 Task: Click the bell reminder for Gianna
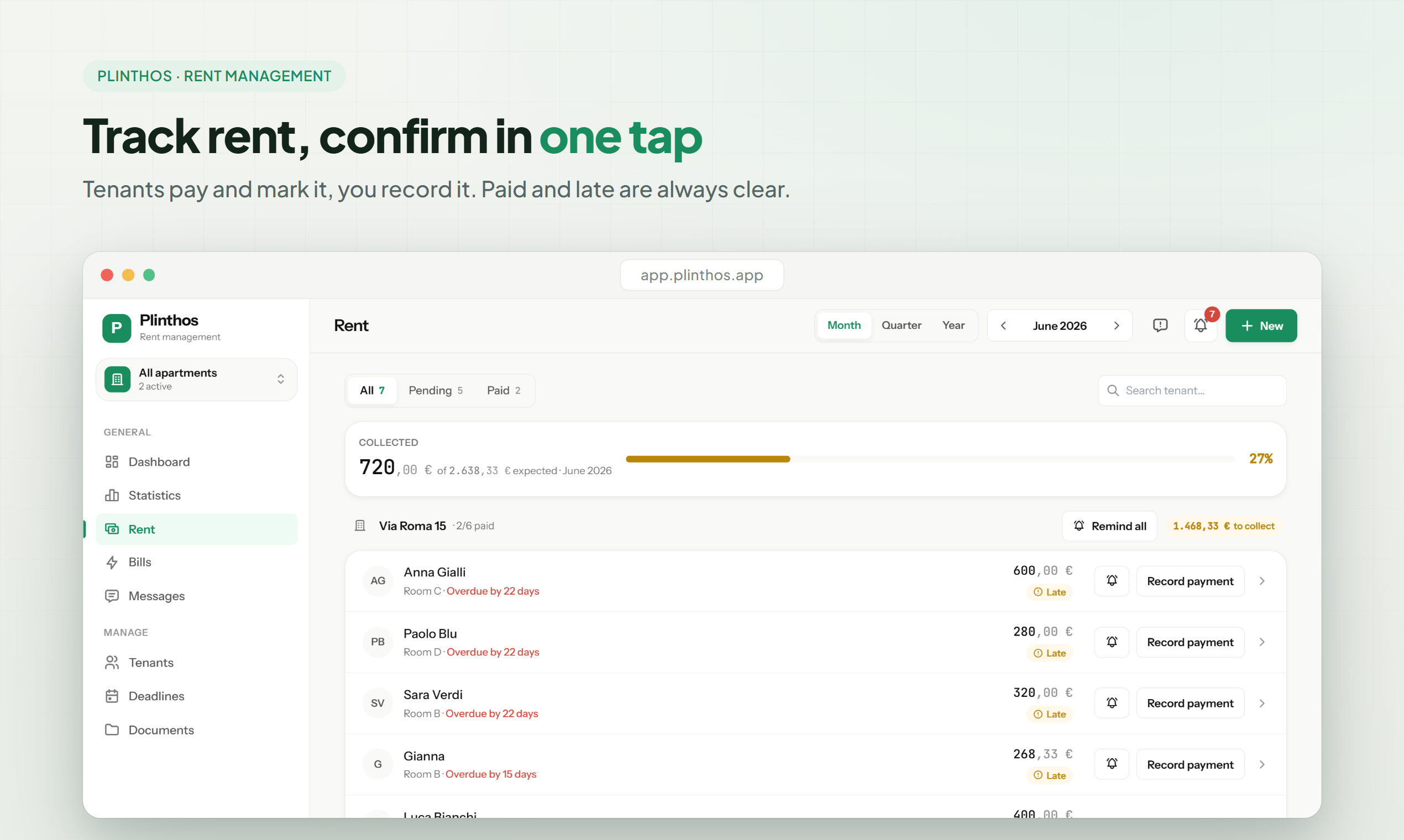click(1112, 764)
